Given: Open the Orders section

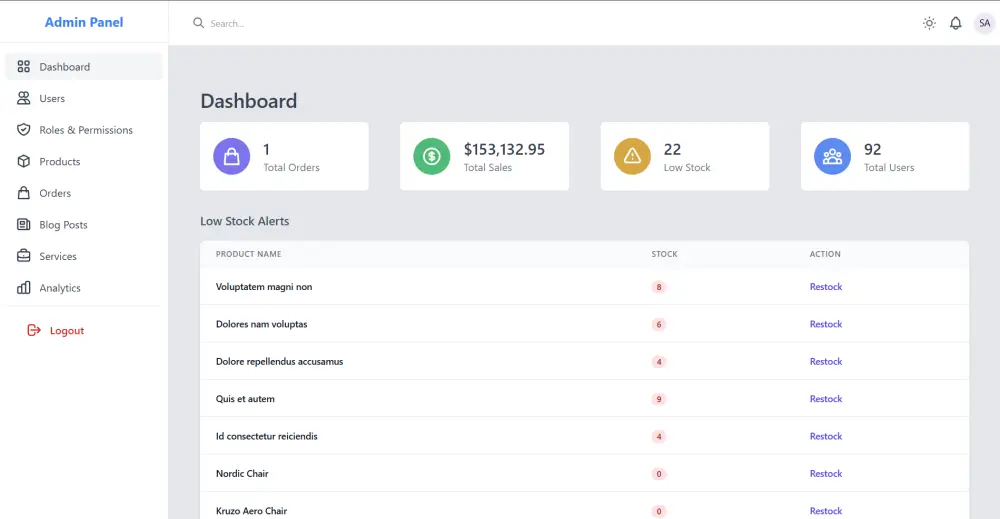Looking at the screenshot, I should (x=84, y=193).
